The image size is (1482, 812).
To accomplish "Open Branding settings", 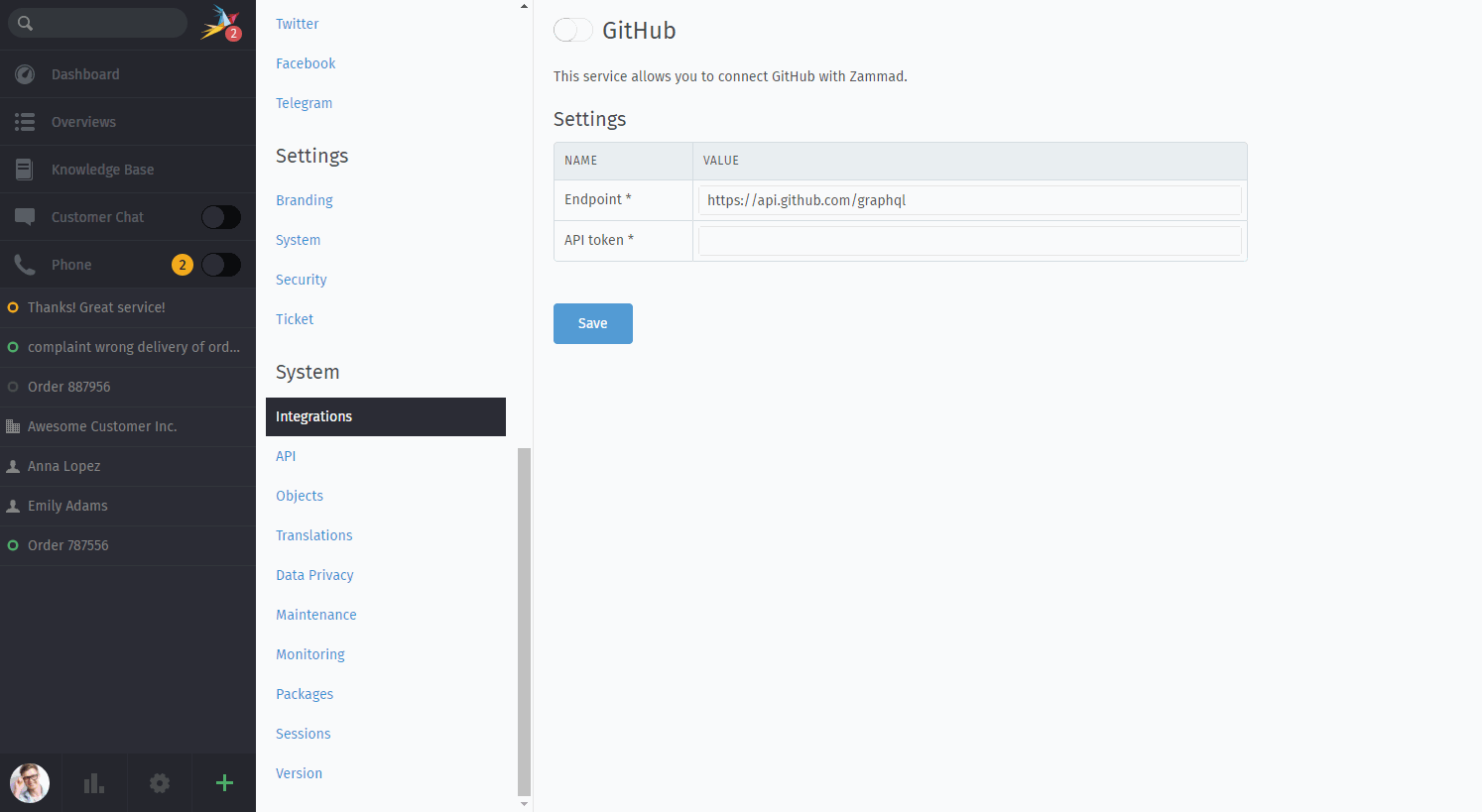I will point(305,200).
